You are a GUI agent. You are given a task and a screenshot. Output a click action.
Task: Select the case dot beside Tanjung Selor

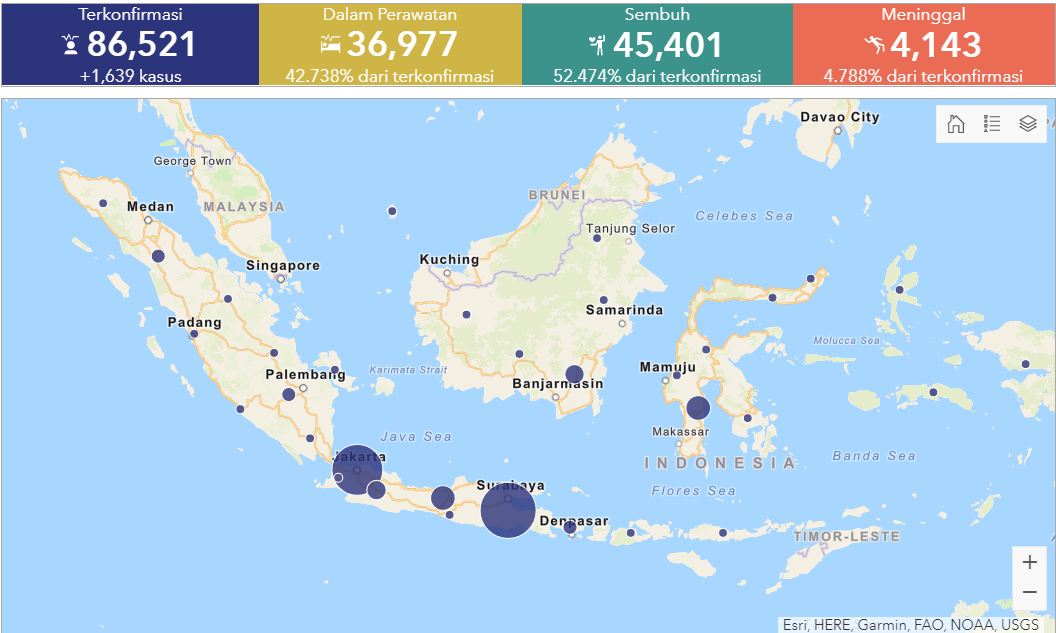click(597, 238)
